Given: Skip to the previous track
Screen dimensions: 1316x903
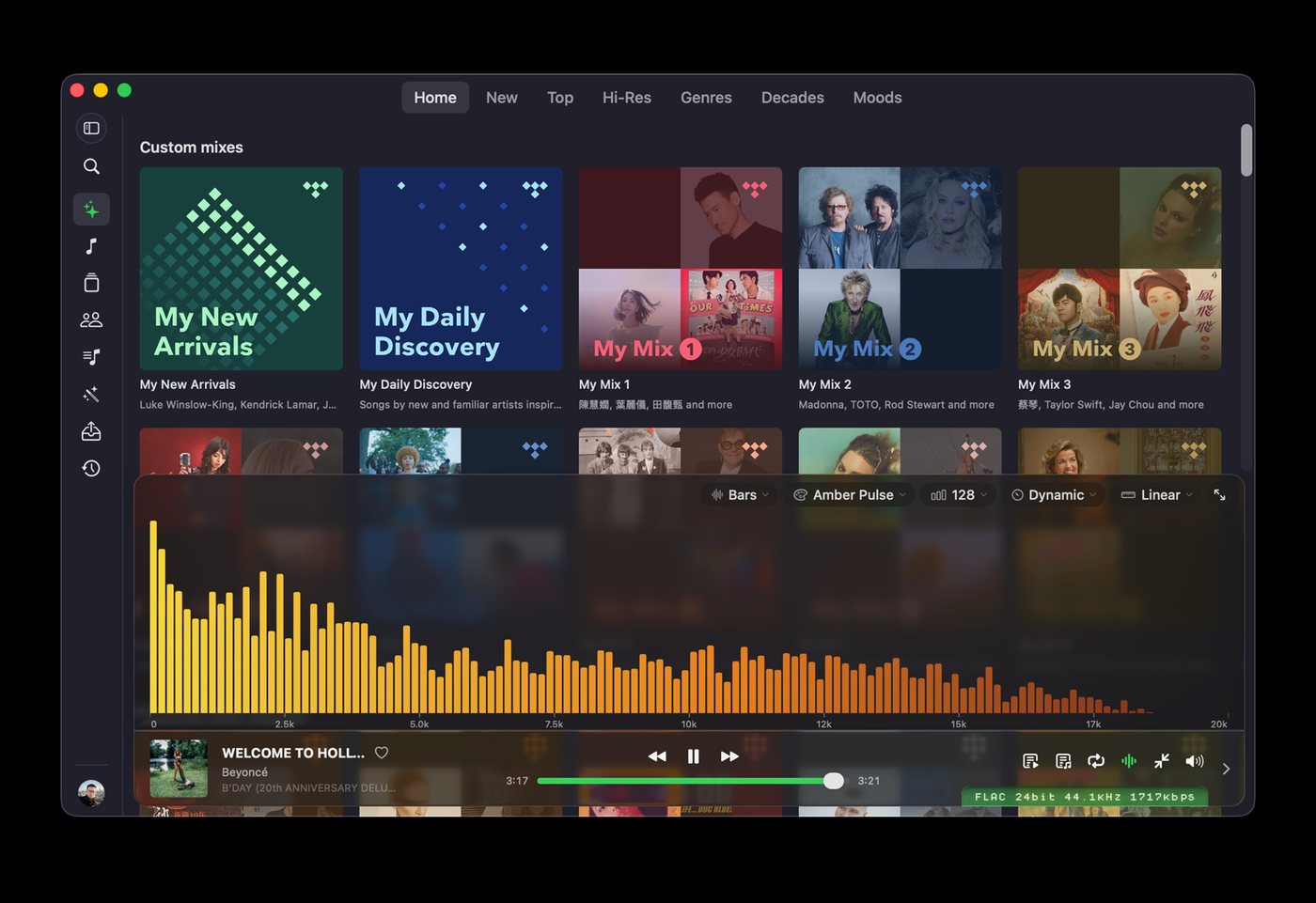Looking at the screenshot, I should point(657,756).
